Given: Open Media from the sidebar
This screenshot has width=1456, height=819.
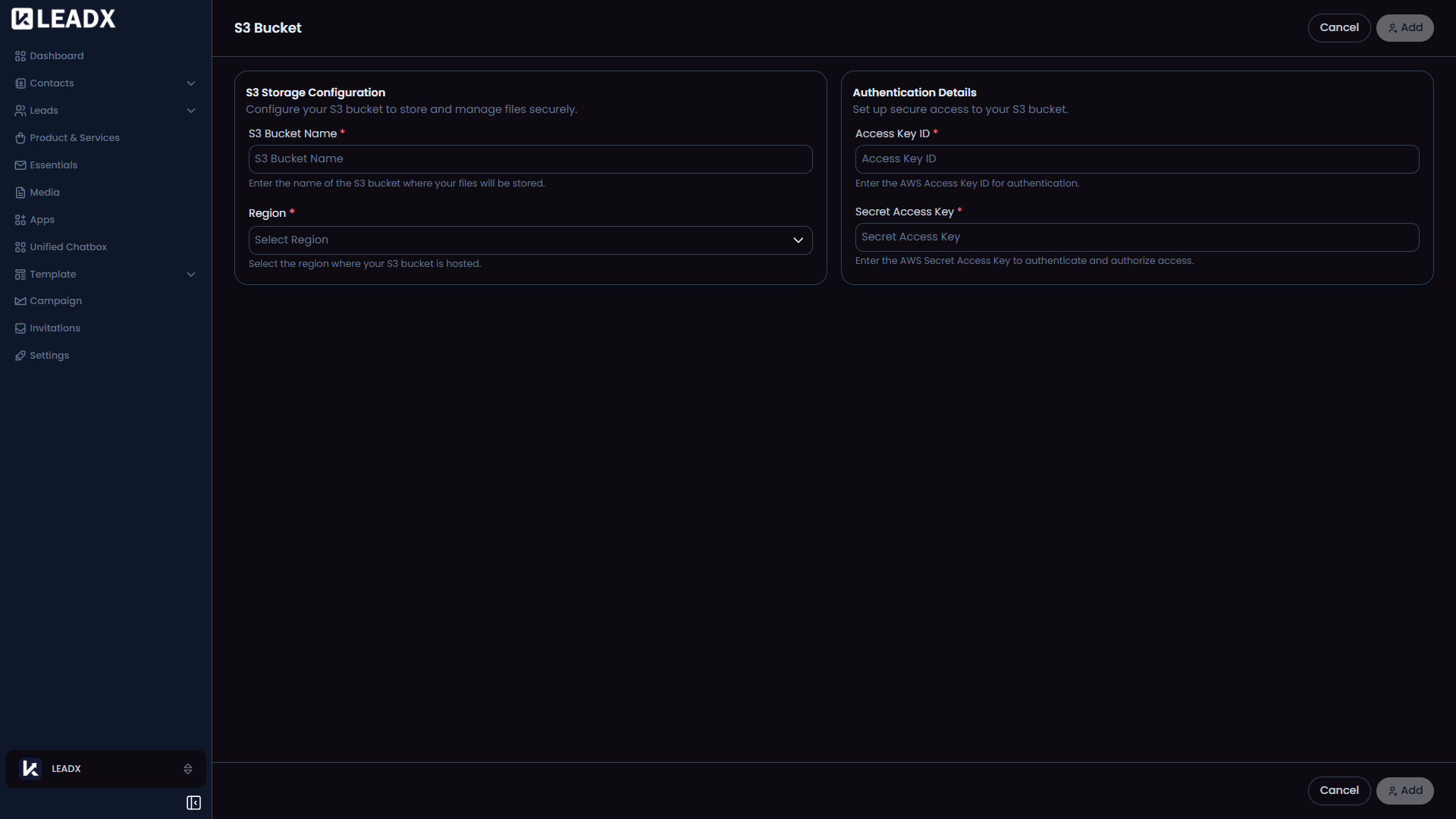Looking at the screenshot, I should [20, 192].
